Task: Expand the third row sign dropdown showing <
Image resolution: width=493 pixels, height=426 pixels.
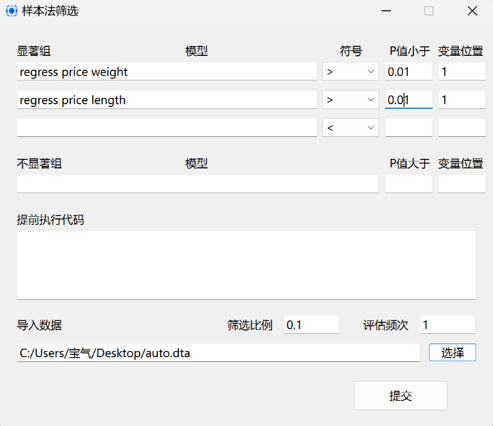Action: pyautogui.click(x=350, y=128)
